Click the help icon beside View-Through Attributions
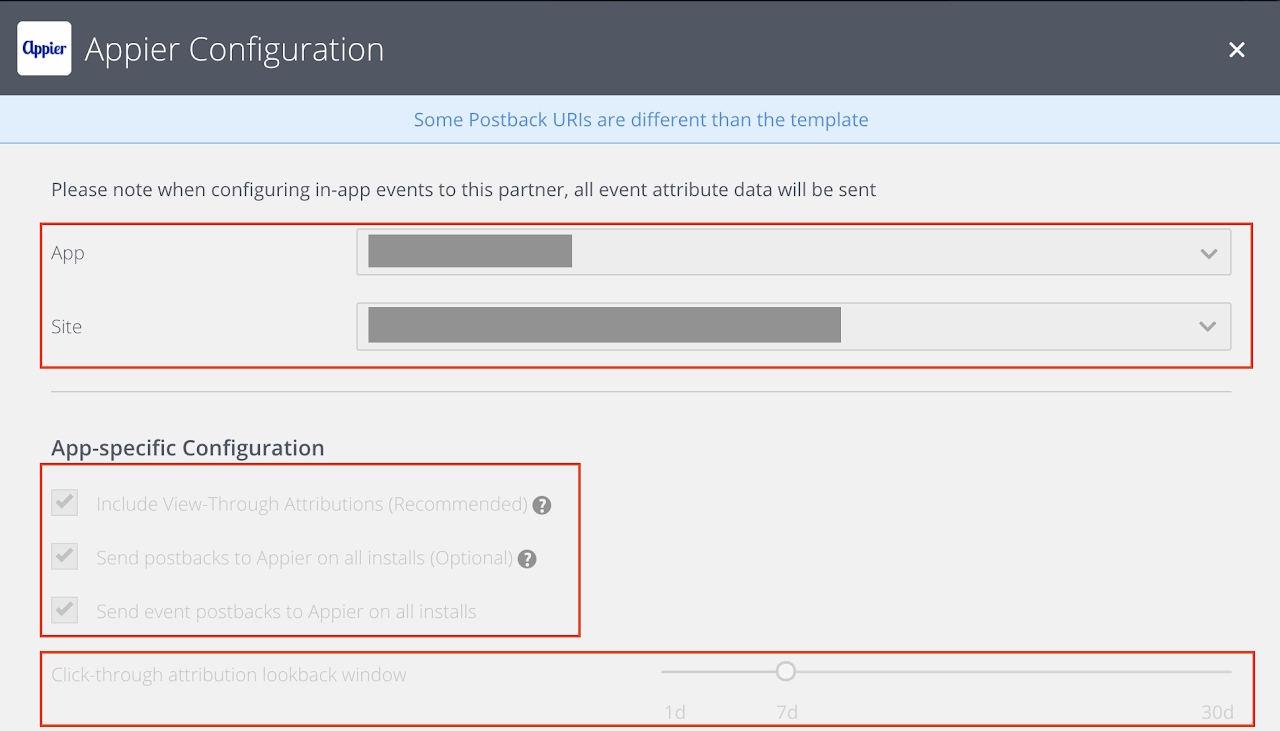Viewport: 1280px width, 731px height. pyautogui.click(x=542, y=505)
